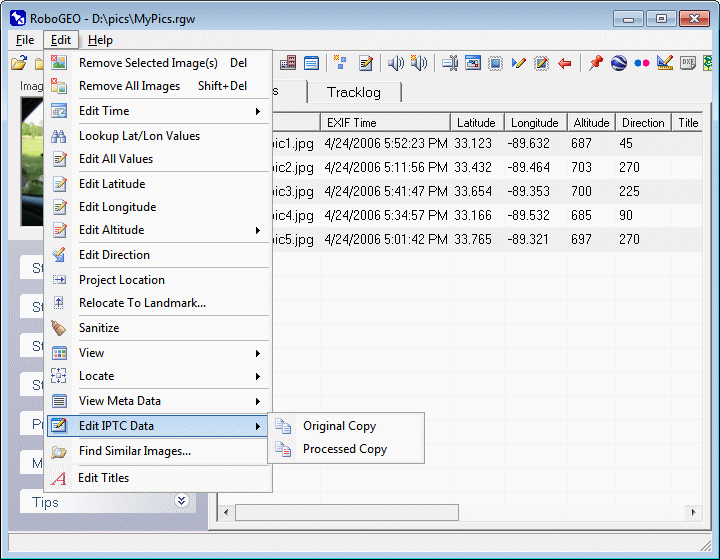Click the blue arrow with pencil toolbar icon
720x560 pixels.
(518, 63)
